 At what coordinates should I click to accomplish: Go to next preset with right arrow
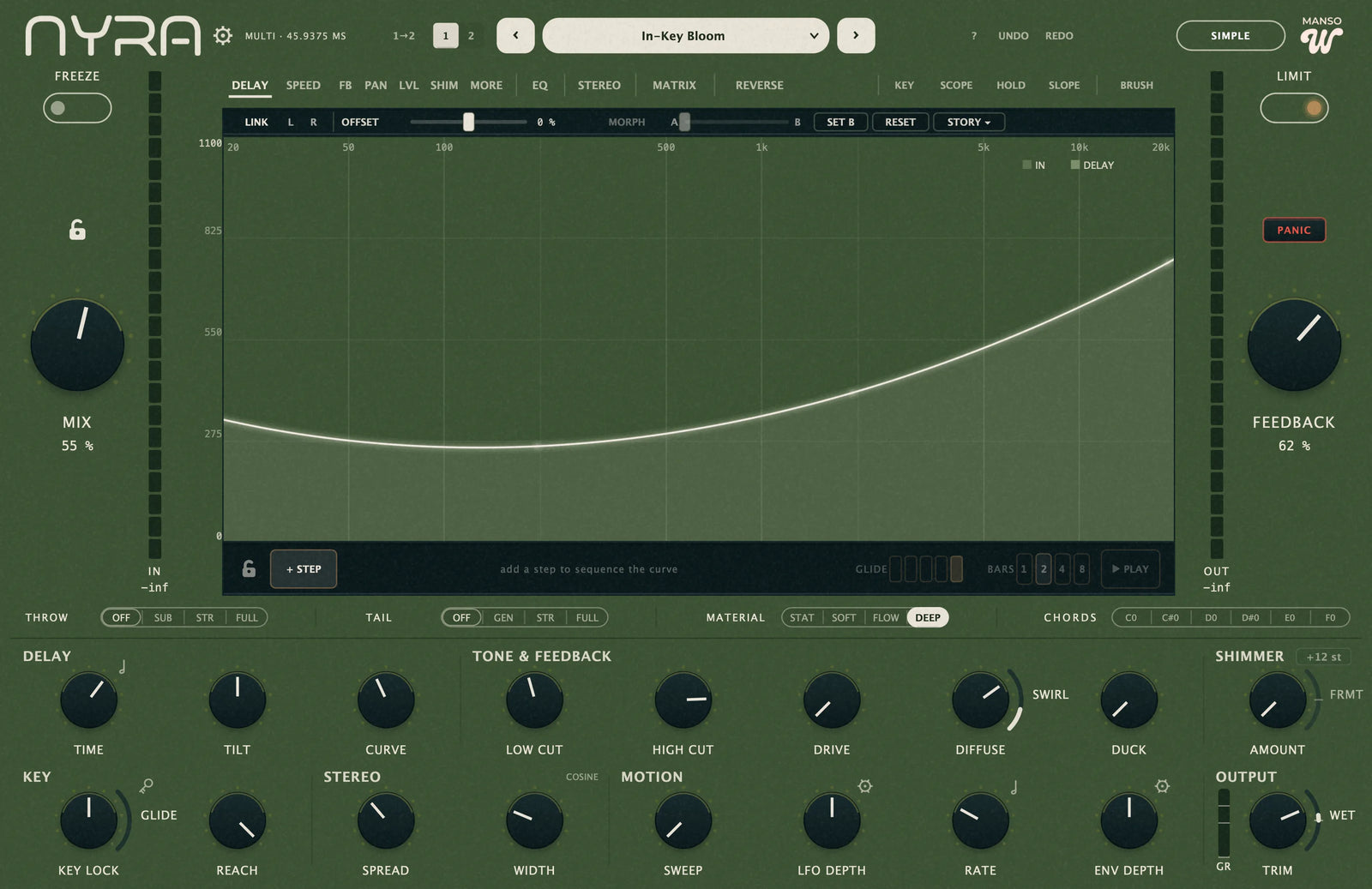(x=856, y=35)
